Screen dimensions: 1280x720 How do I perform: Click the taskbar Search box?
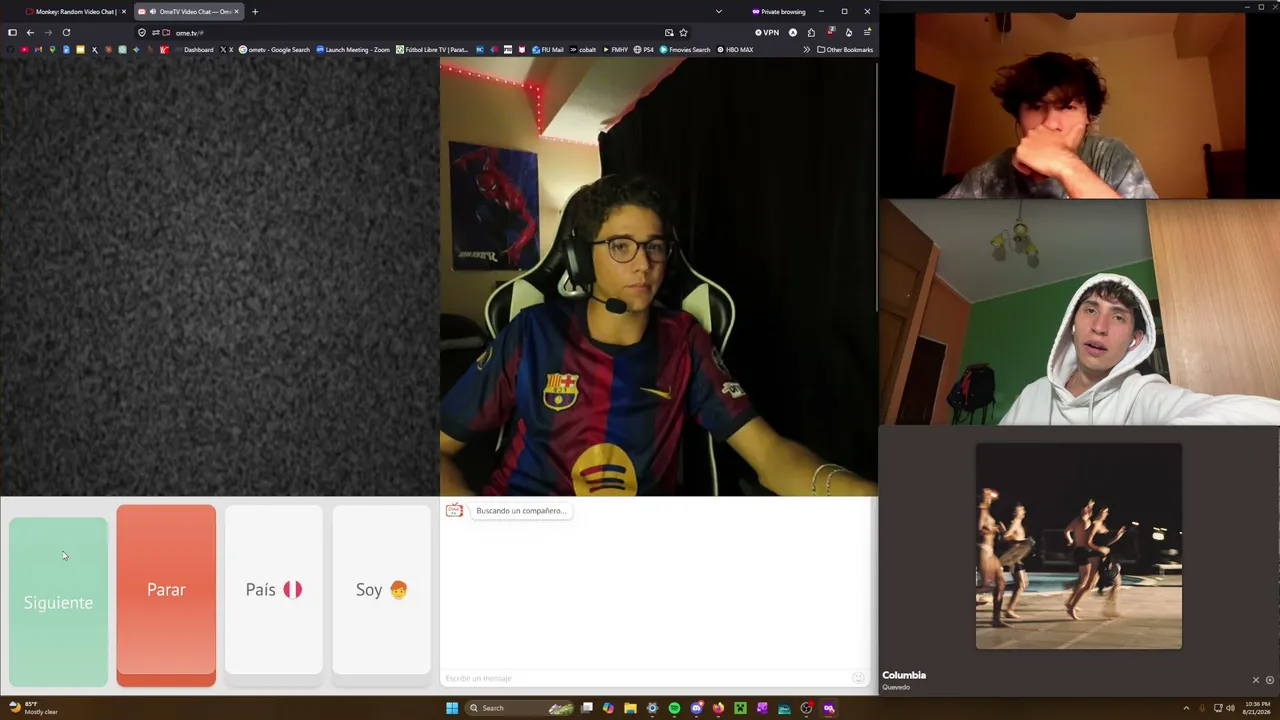pyautogui.click(x=520, y=708)
